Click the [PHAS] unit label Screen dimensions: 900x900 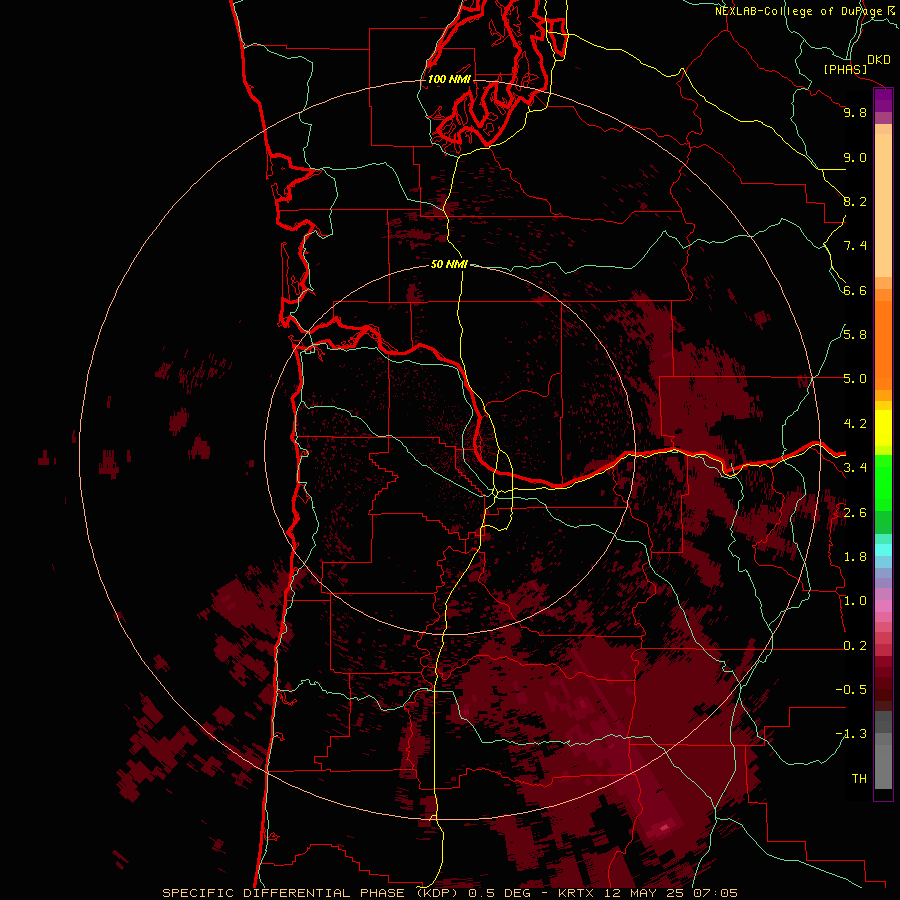[x=845, y=70]
